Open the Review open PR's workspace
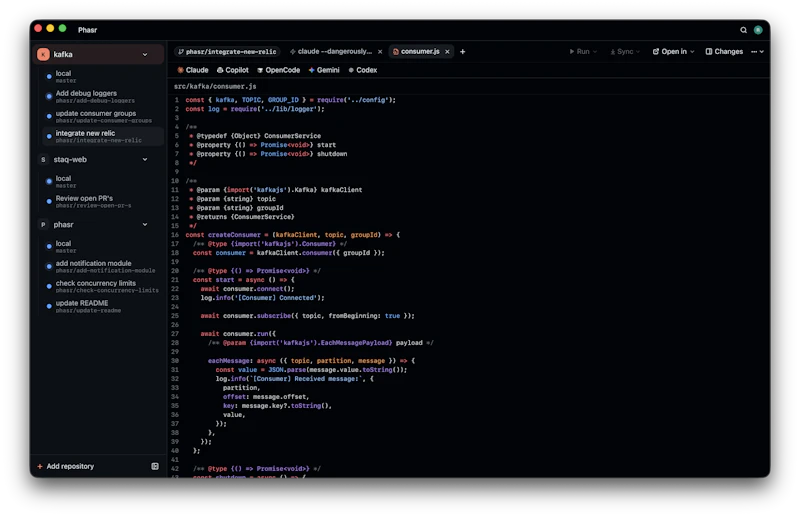Image resolution: width=800 pixels, height=517 pixels. (x=102, y=202)
